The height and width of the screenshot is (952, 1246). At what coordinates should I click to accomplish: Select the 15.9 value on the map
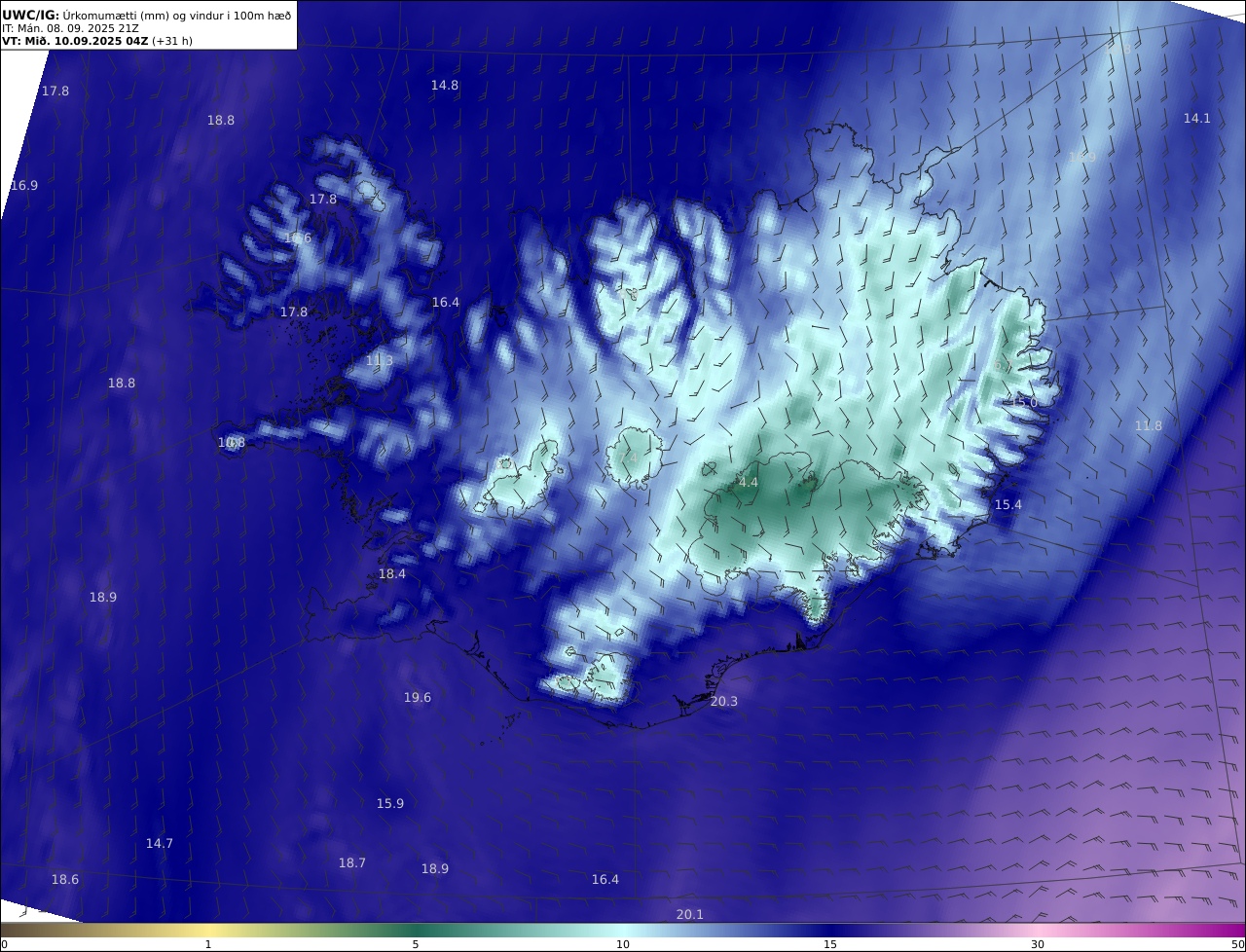(x=390, y=804)
